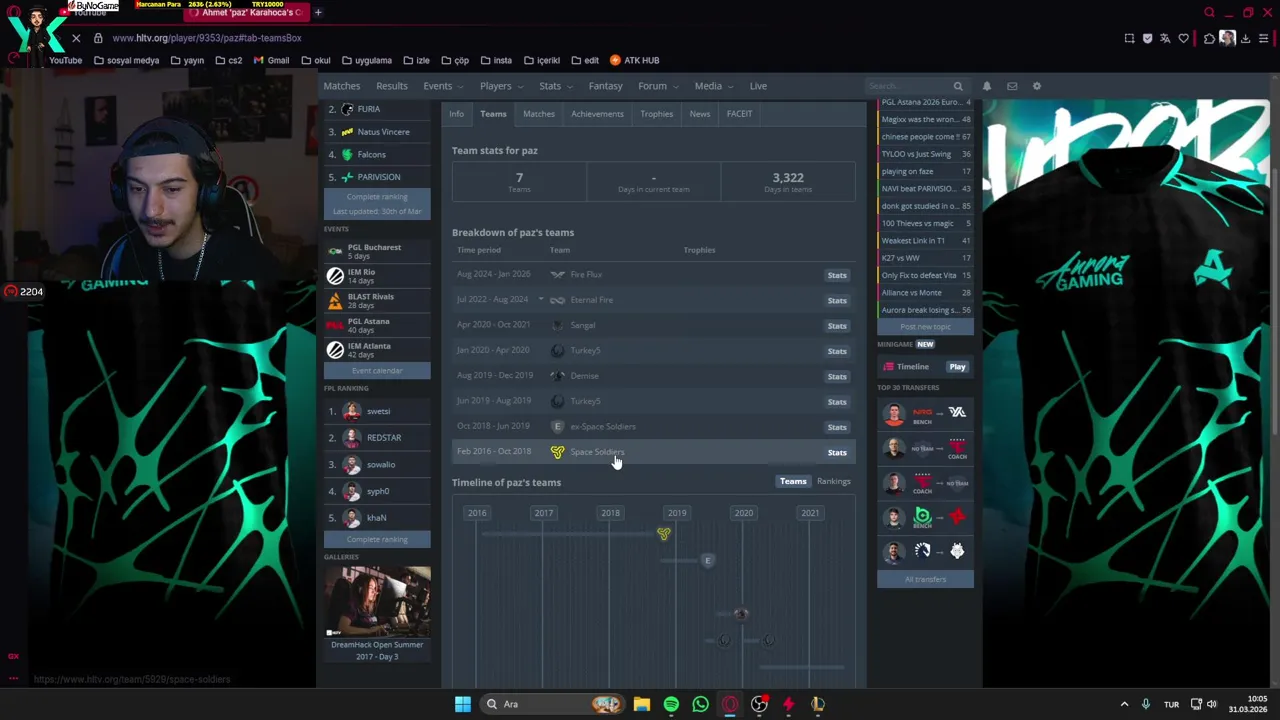Show hidden system tray icons chevron
Viewport: 1280px width, 720px height.
click(x=1124, y=704)
